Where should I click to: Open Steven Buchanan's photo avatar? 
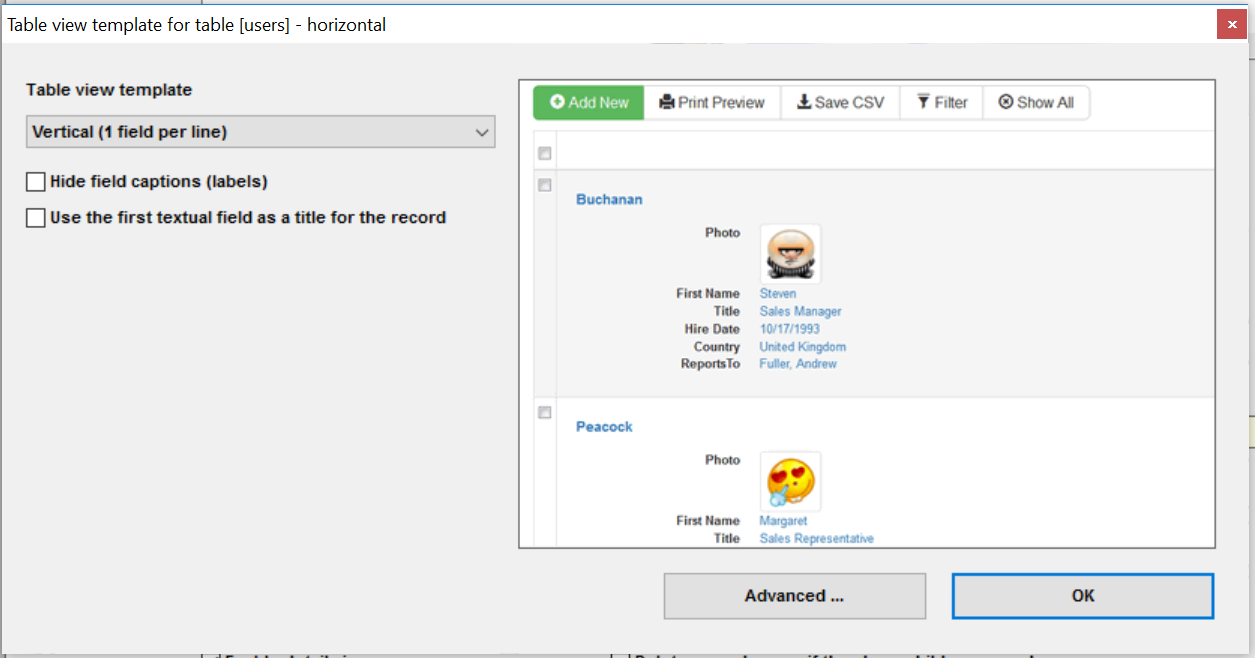[789, 253]
